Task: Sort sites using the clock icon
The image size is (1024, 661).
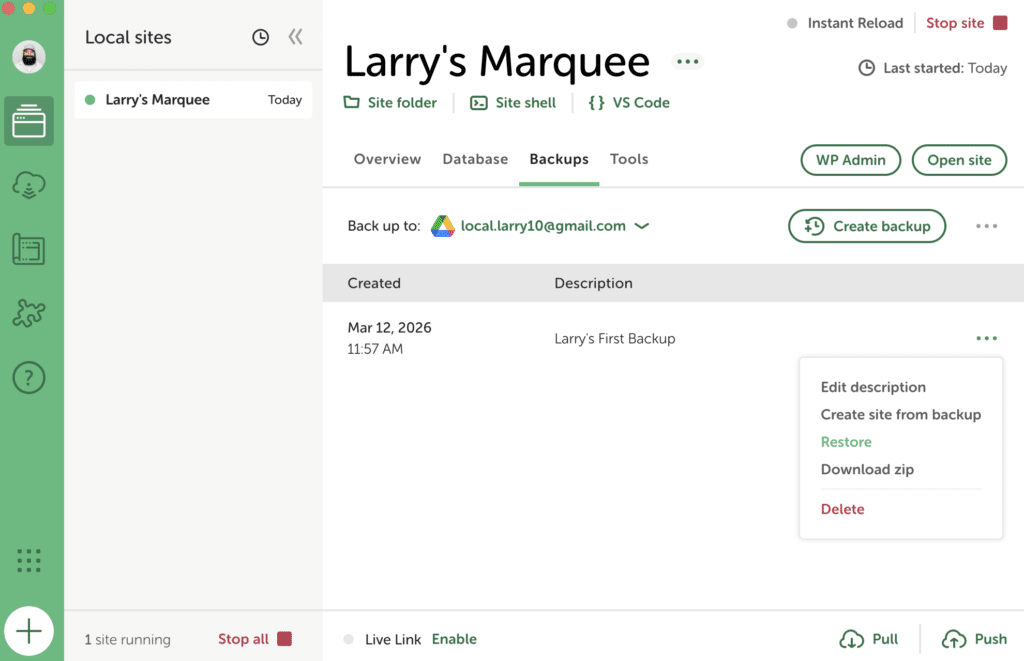Action: click(260, 37)
